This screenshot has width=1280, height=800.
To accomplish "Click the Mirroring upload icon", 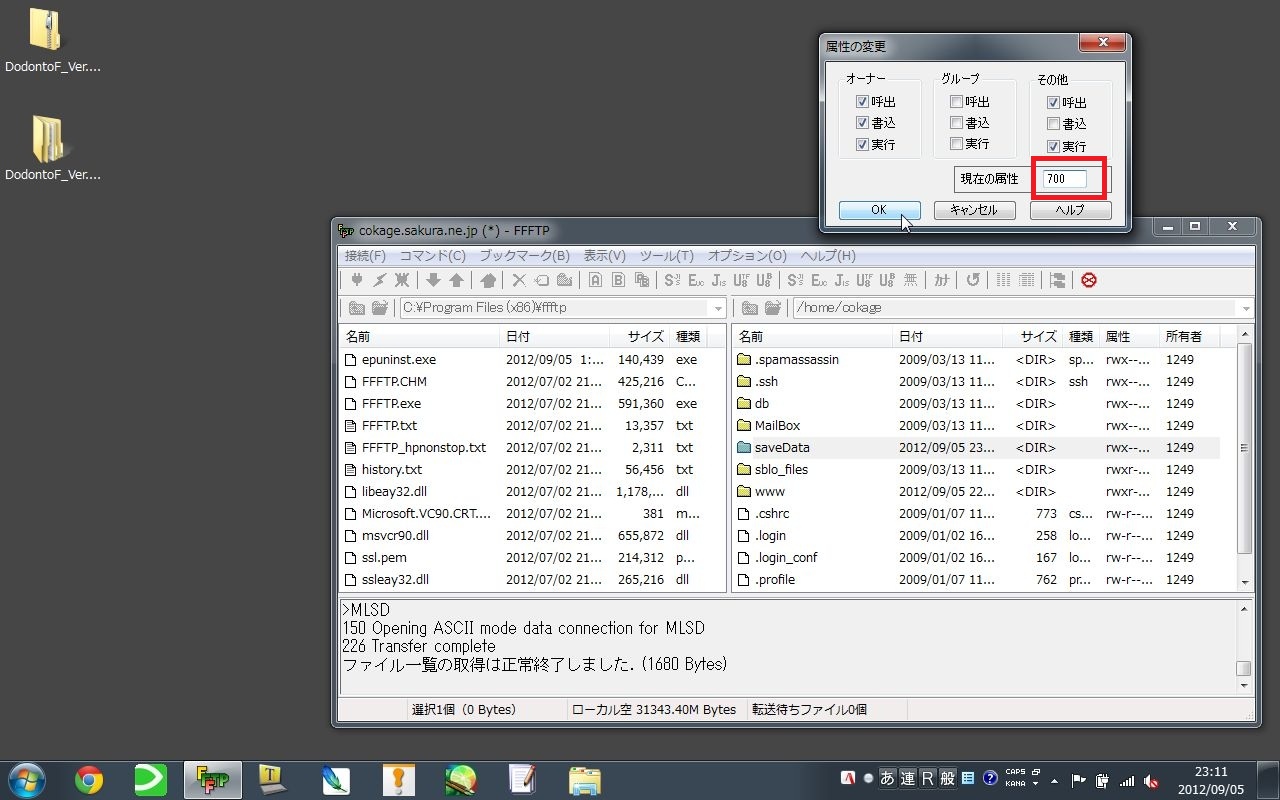I will 488,280.
